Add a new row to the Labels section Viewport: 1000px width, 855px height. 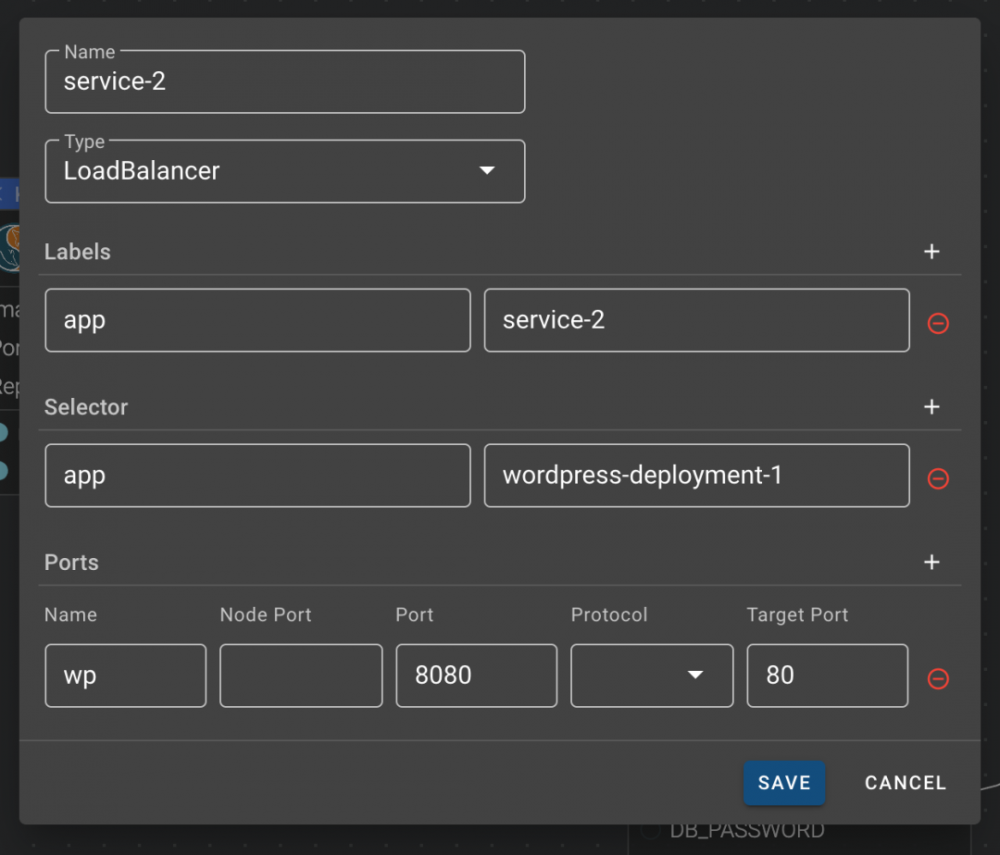(931, 251)
